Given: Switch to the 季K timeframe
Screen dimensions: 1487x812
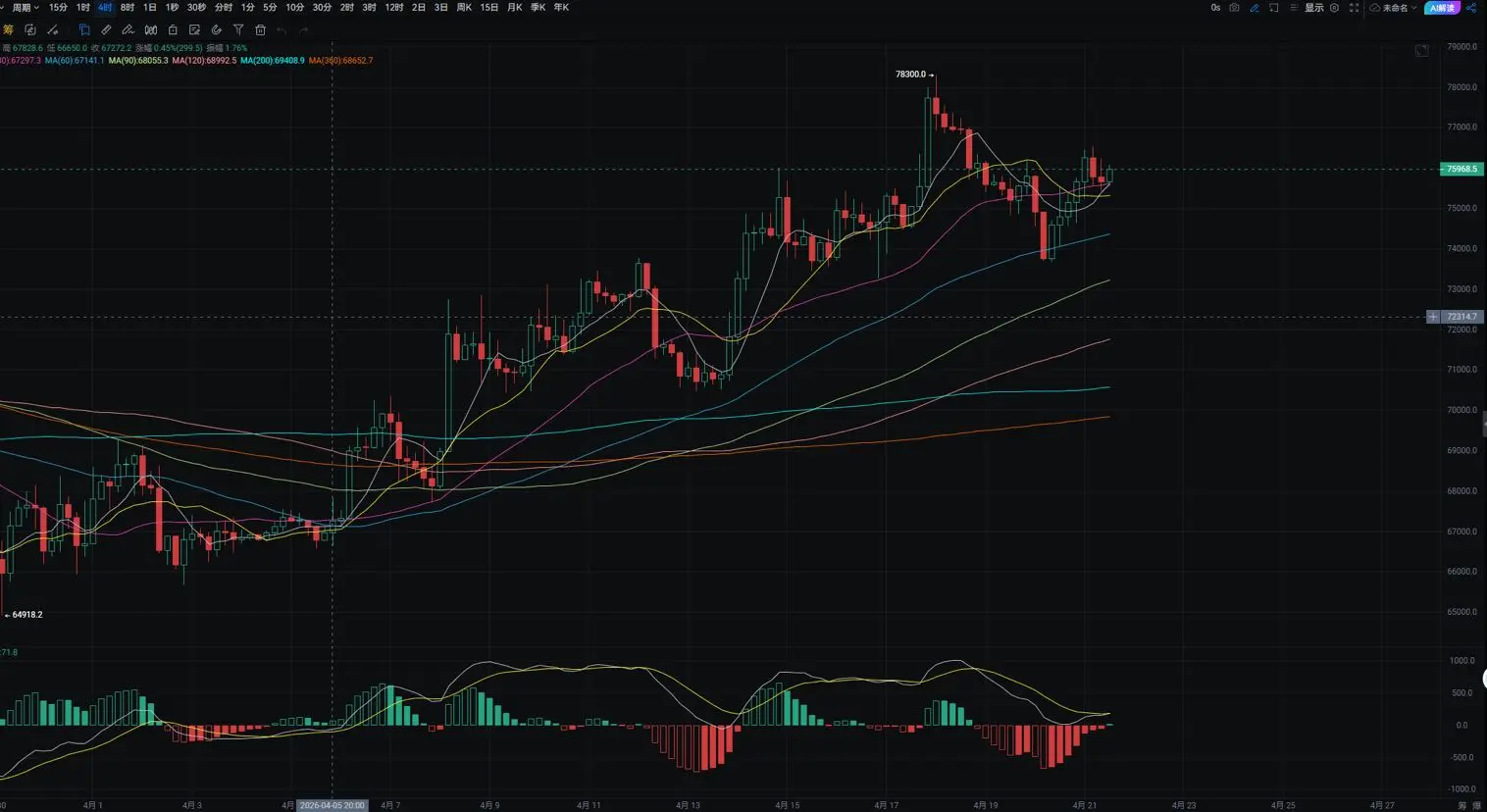Looking at the screenshot, I should pyautogui.click(x=538, y=8).
